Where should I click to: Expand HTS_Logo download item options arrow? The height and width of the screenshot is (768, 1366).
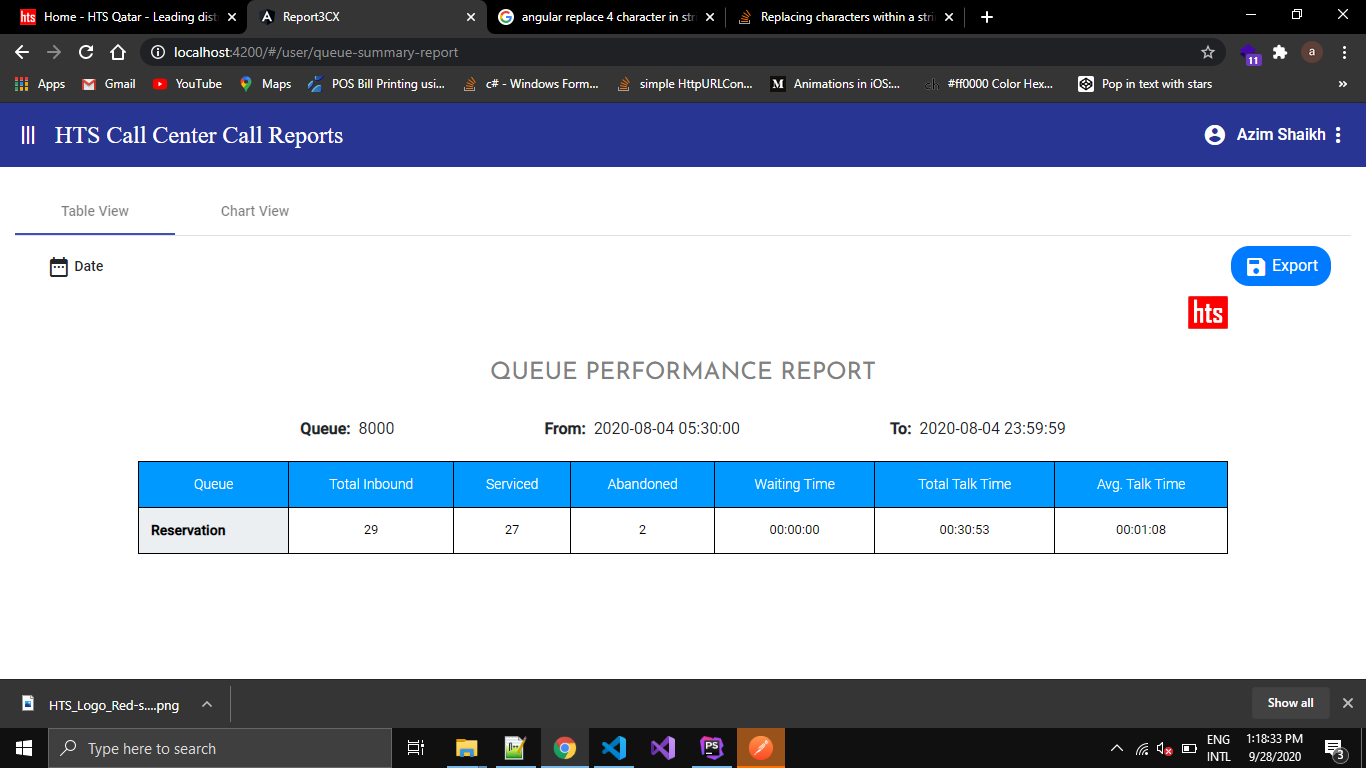pos(207,704)
